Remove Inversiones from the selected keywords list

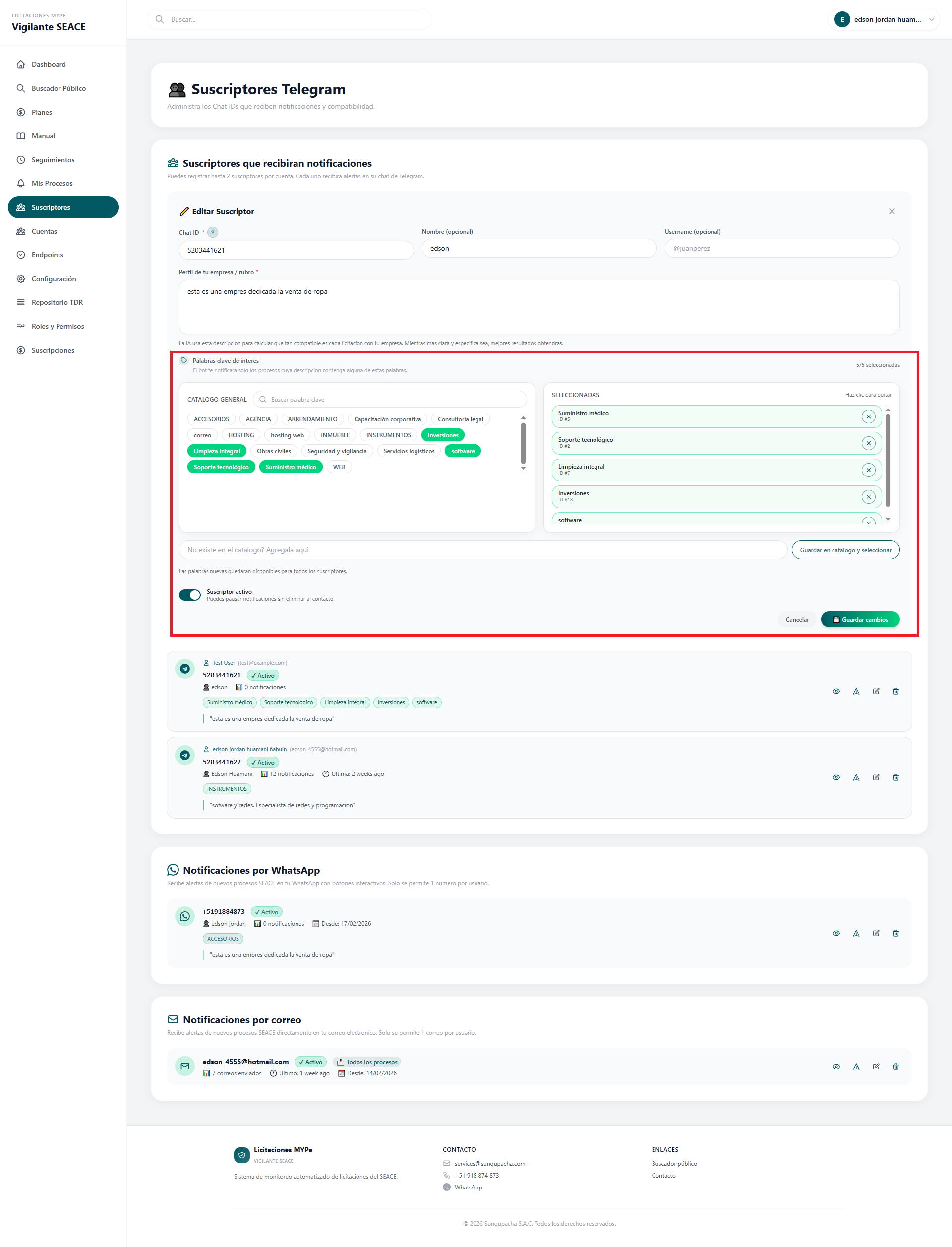pos(869,496)
